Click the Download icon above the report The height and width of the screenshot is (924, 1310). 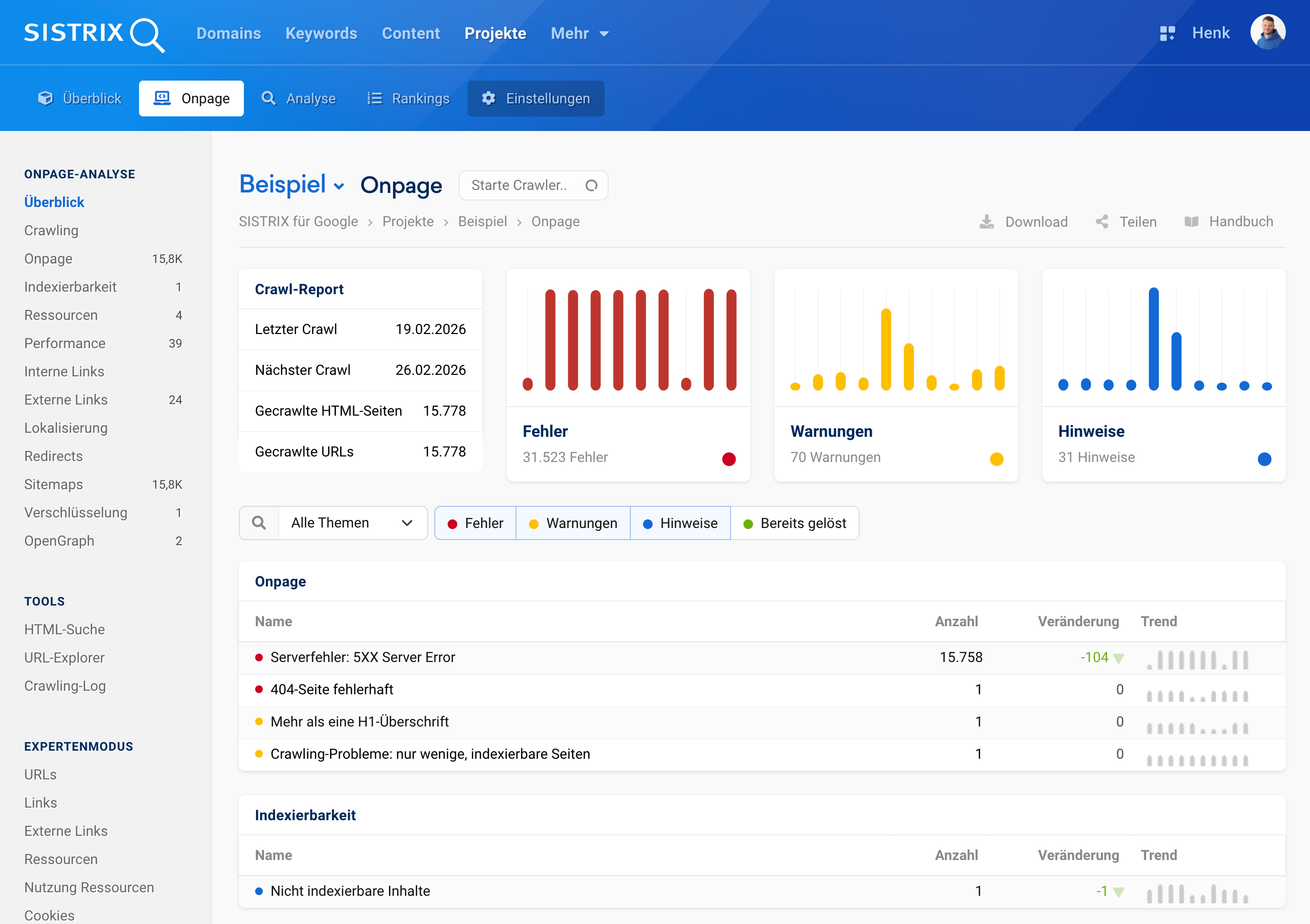click(x=987, y=221)
